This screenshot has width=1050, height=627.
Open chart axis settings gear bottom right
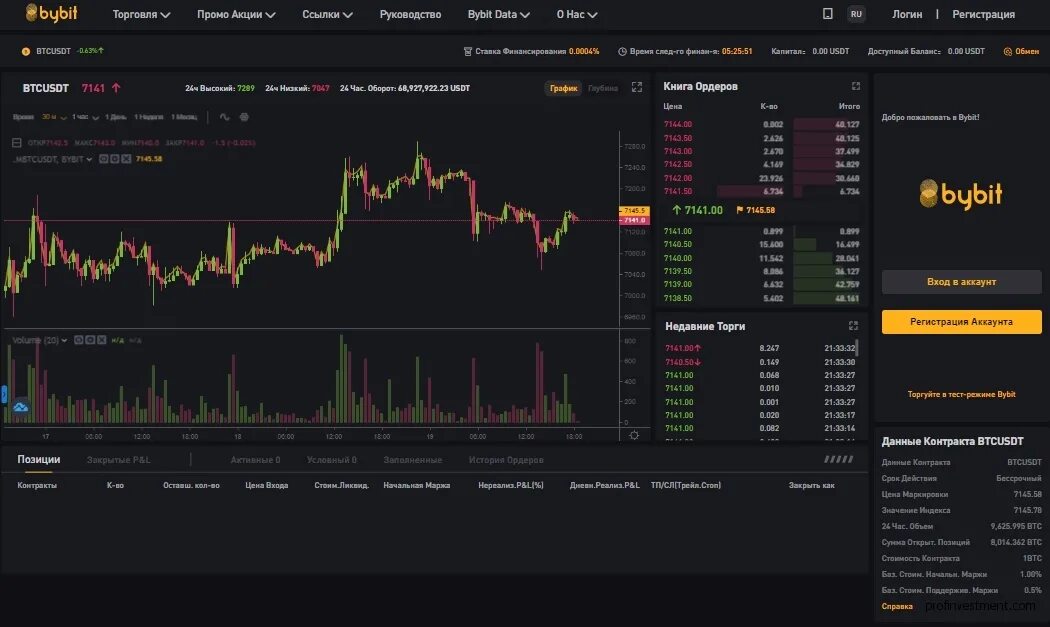point(633,435)
